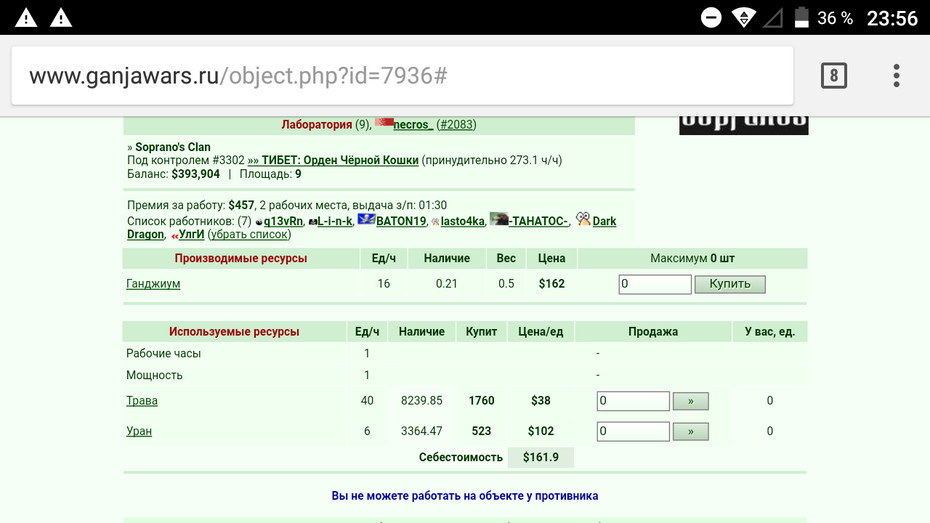Viewport: 930px width, 523px height.
Task: Tap the clan icon next to Dark Dragon
Action: coord(583,219)
